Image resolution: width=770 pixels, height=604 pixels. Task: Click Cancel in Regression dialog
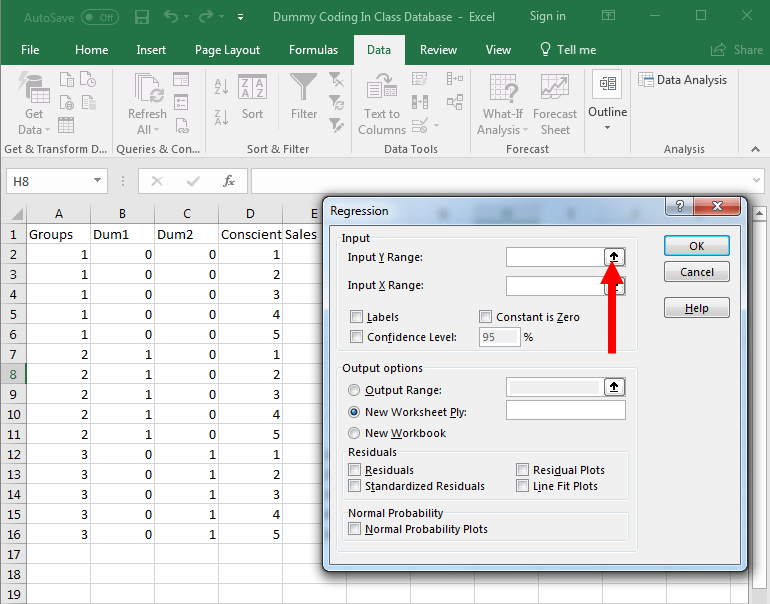coord(696,272)
